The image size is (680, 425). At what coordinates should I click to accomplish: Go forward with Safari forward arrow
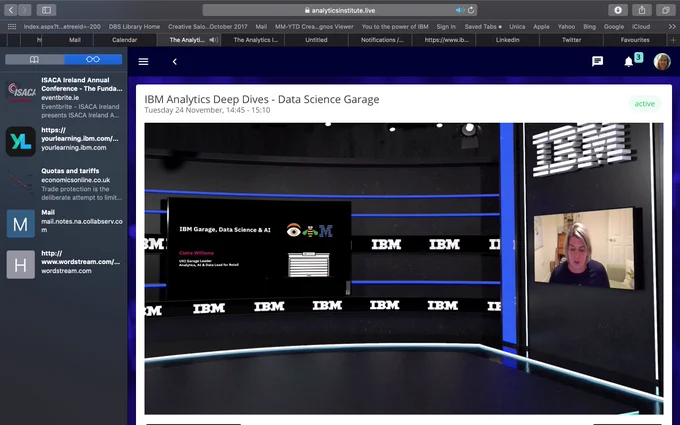(25, 10)
